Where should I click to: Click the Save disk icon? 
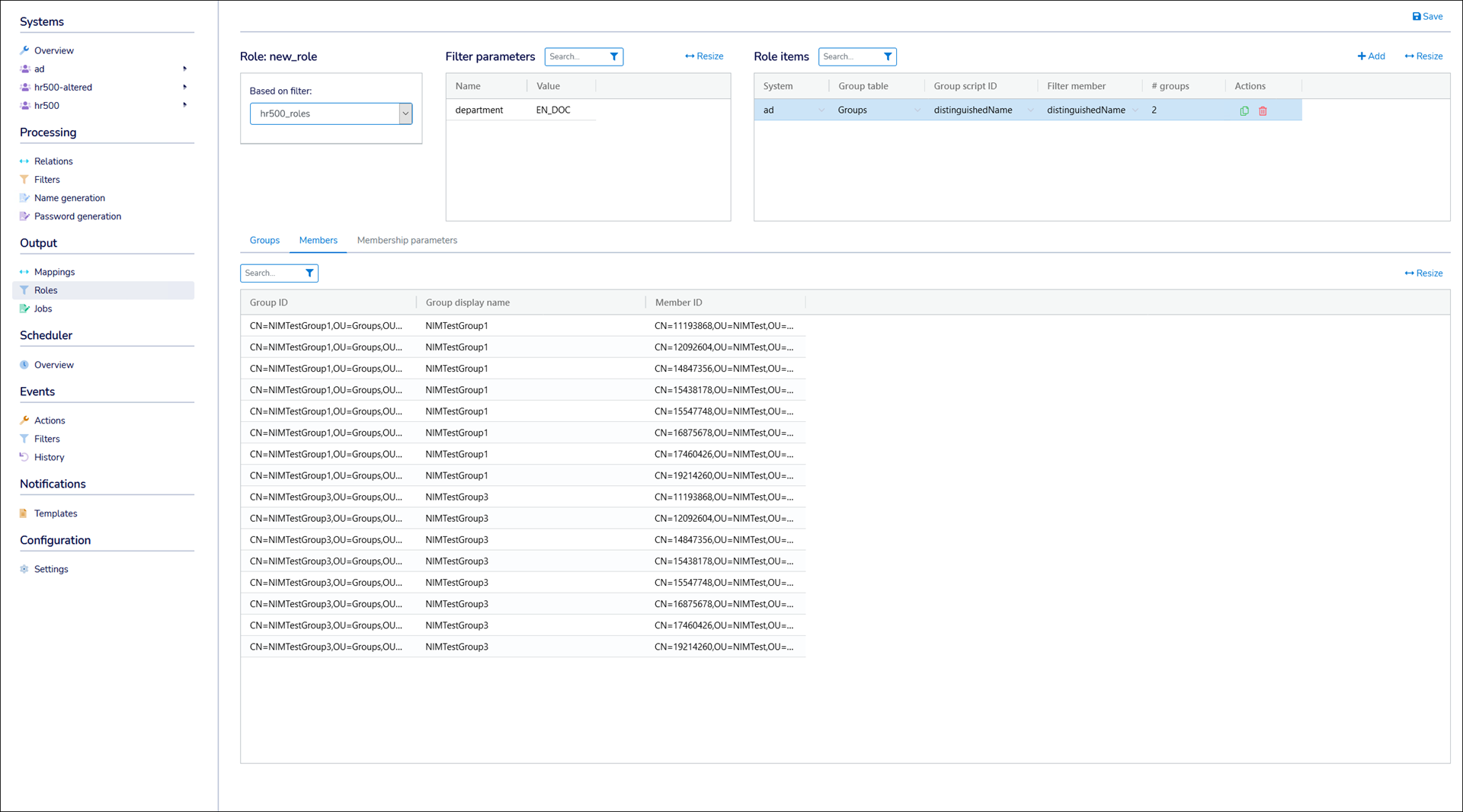1417,16
